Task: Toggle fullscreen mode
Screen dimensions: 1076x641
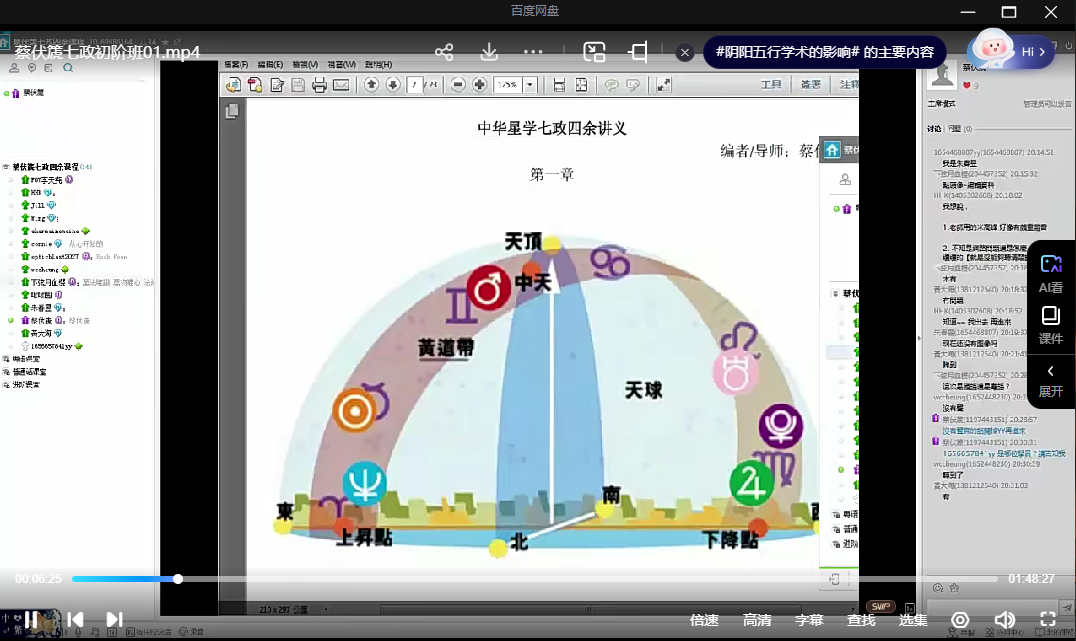Action: coord(1047,620)
